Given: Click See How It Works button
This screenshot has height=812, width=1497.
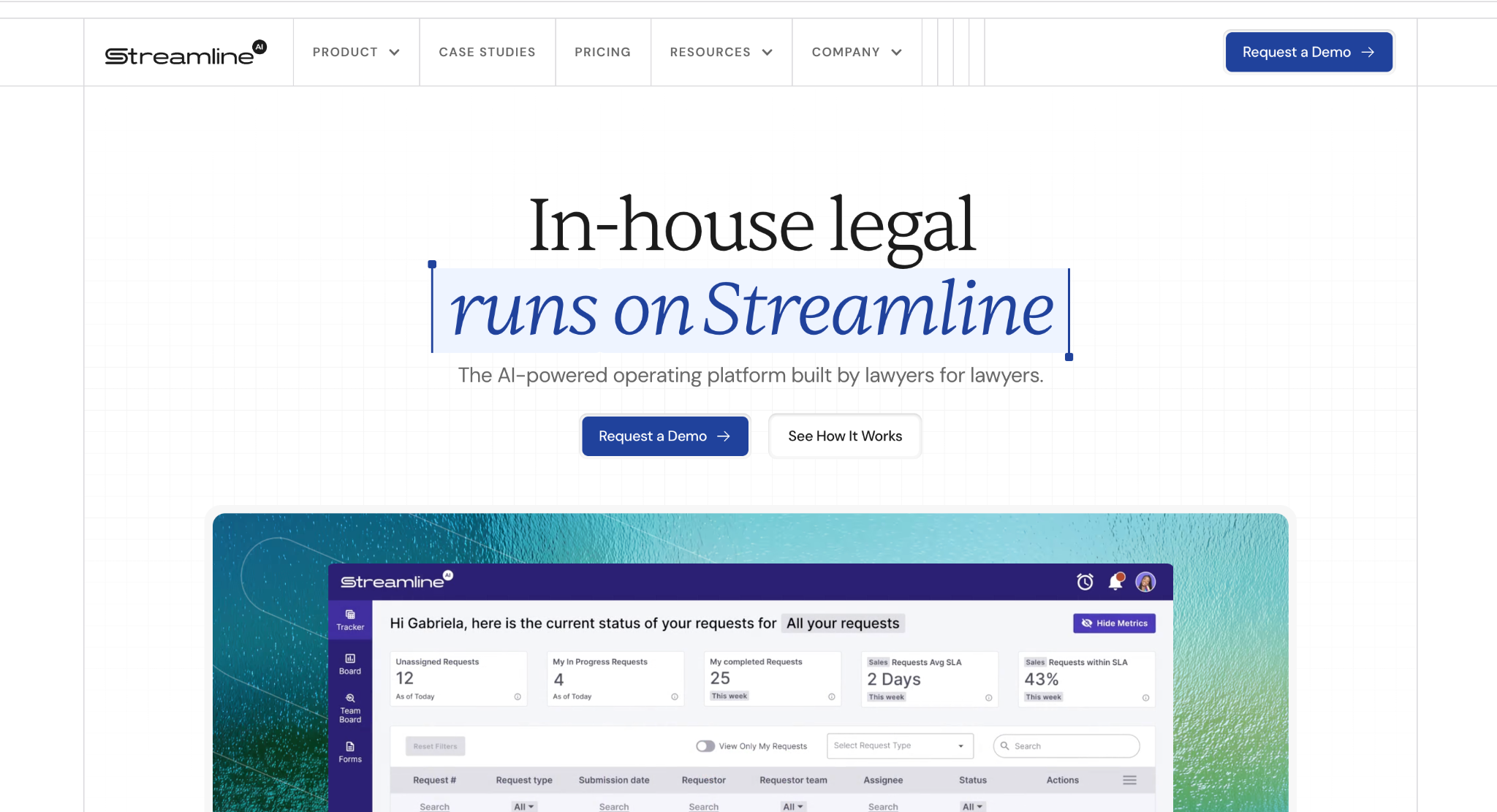Looking at the screenshot, I should coord(845,436).
